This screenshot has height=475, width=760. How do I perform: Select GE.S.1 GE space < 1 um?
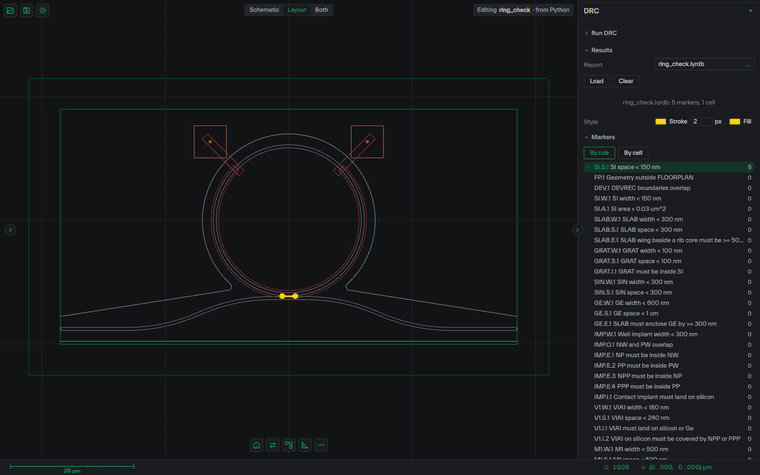[x=668, y=313]
